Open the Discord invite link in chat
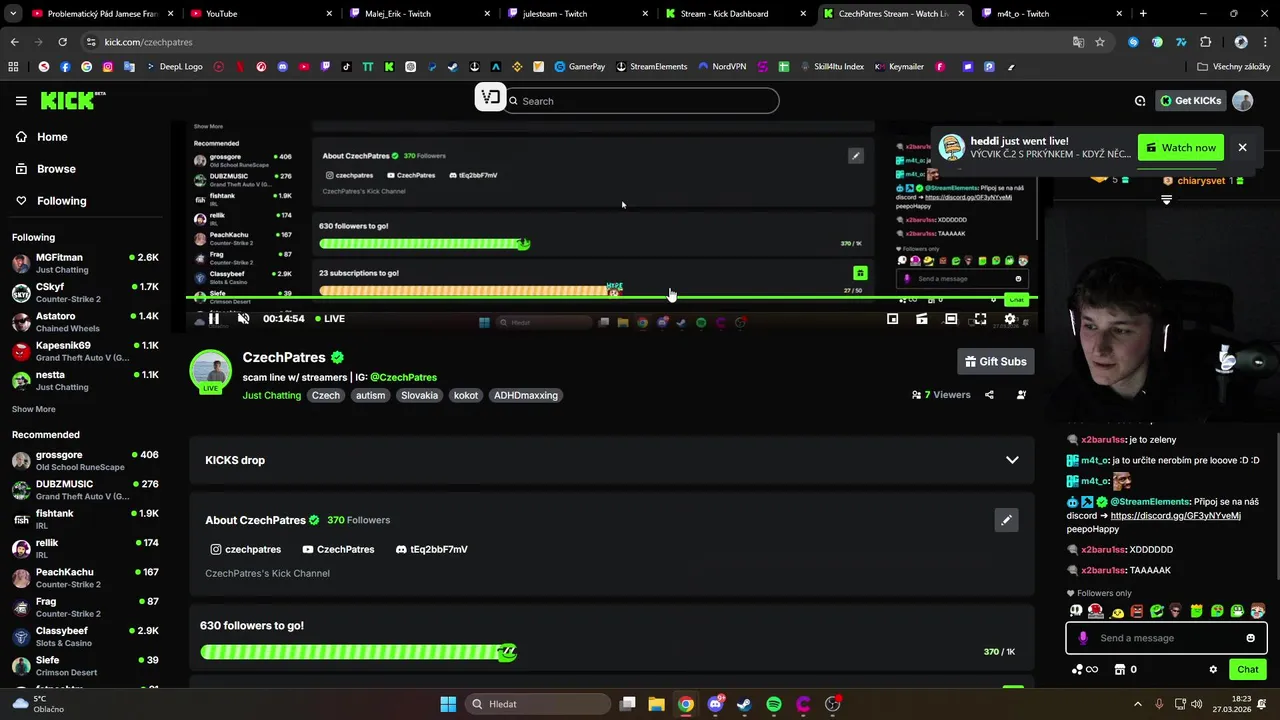The height and width of the screenshot is (720, 1280). click(x=1175, y=516)
